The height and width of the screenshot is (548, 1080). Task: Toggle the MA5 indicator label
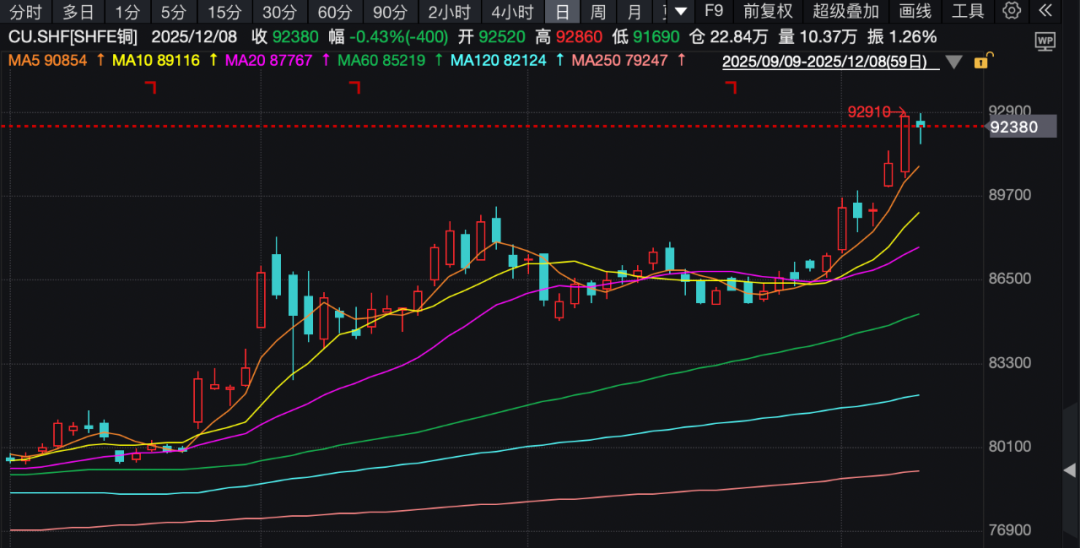click(48, 60)
